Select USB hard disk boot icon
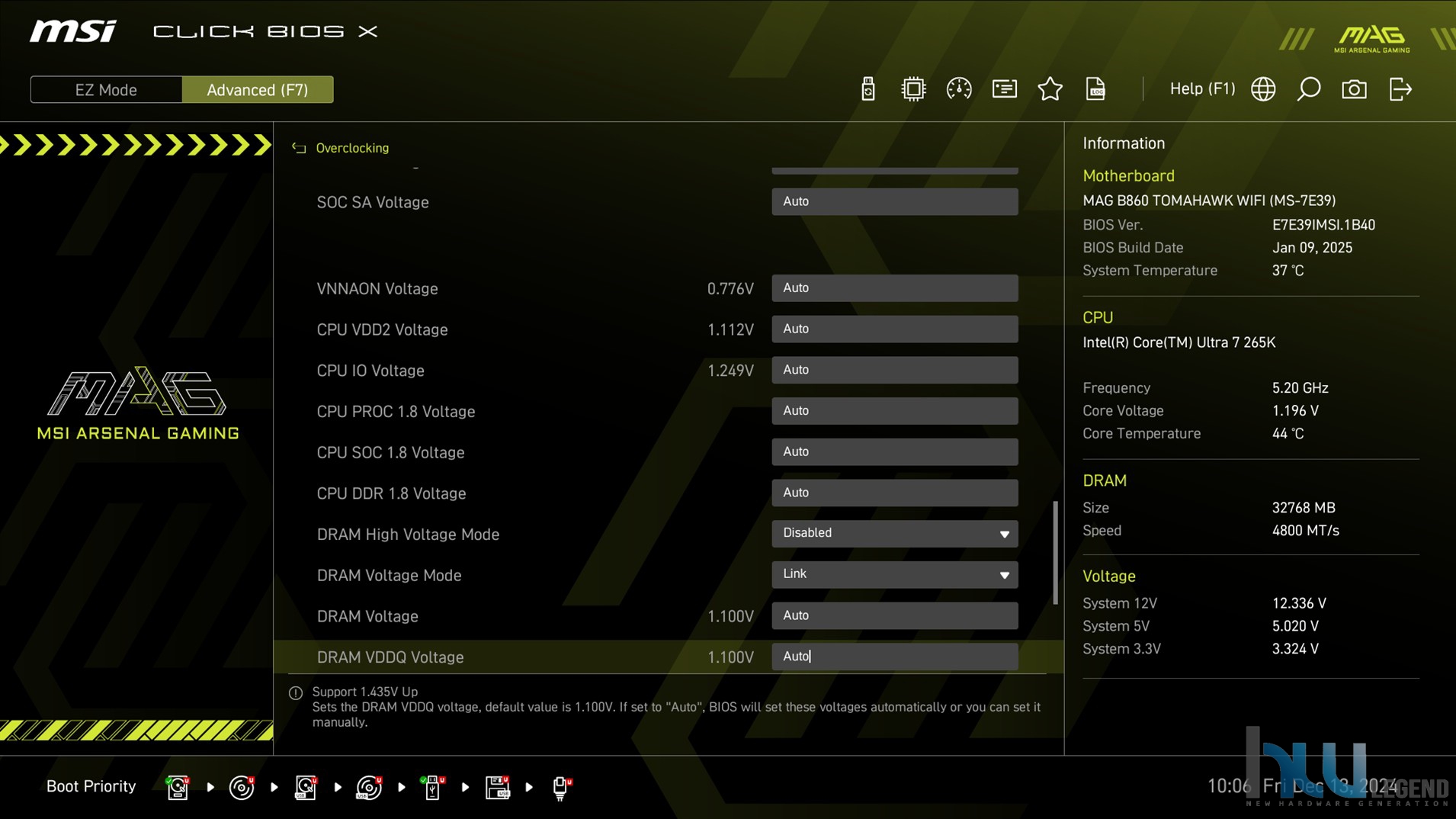 [x=306, y=787]
